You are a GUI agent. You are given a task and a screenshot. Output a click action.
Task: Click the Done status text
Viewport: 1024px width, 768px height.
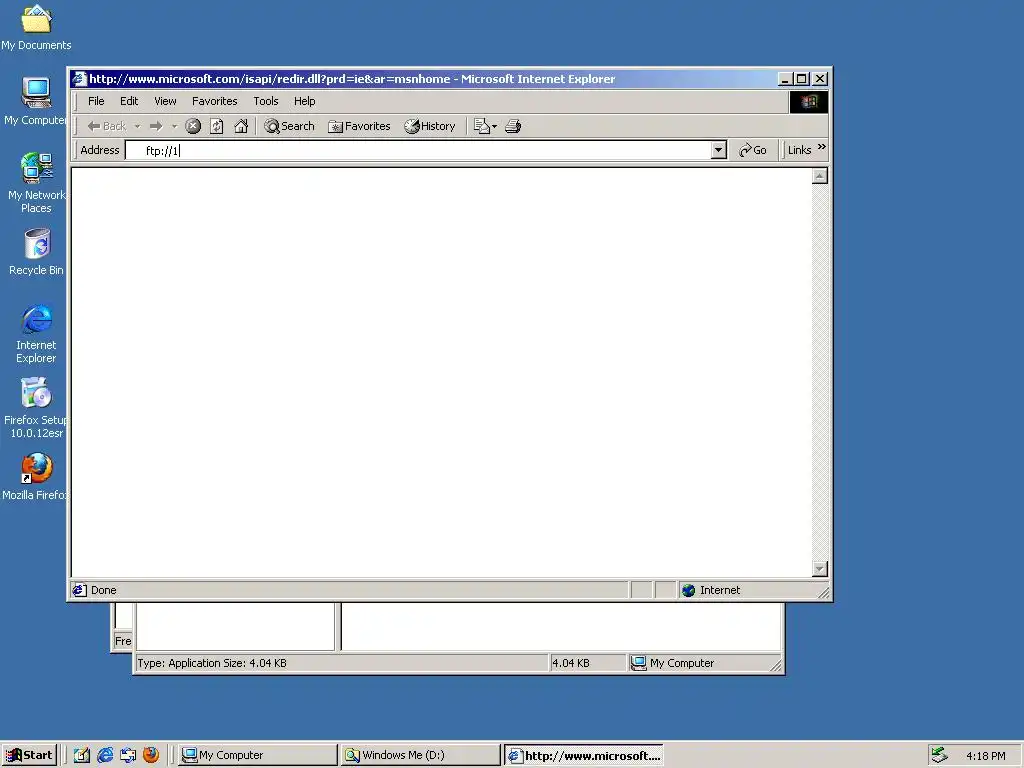click(x=103, y=590)
